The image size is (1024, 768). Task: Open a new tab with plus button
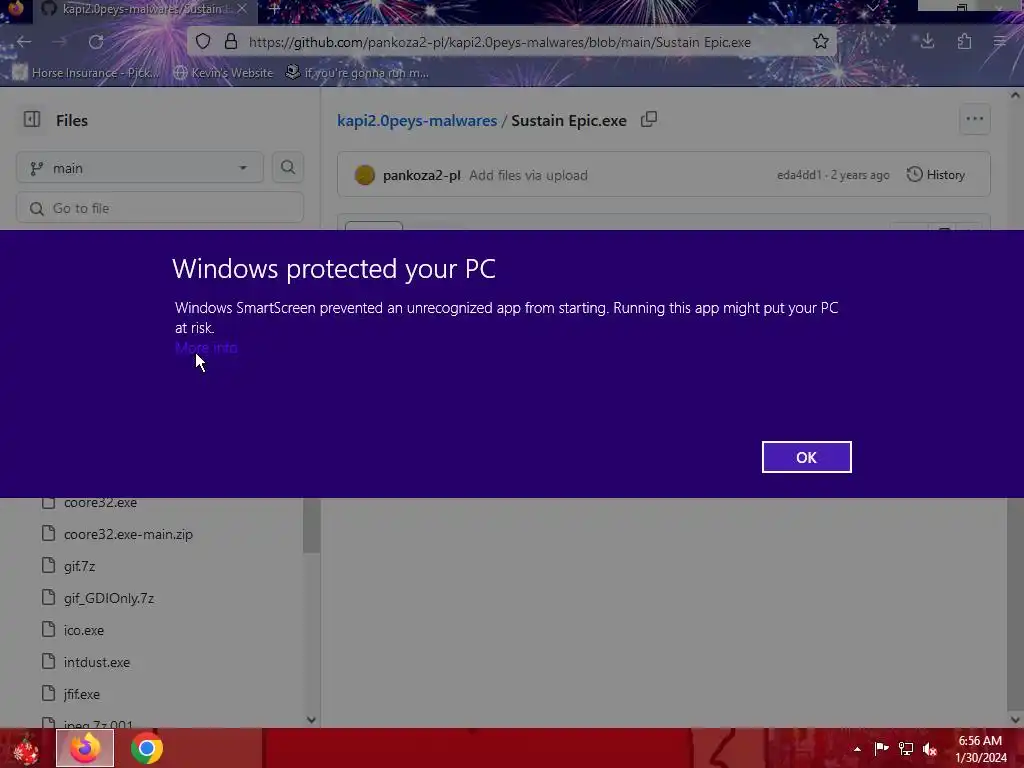pos(274,9)
